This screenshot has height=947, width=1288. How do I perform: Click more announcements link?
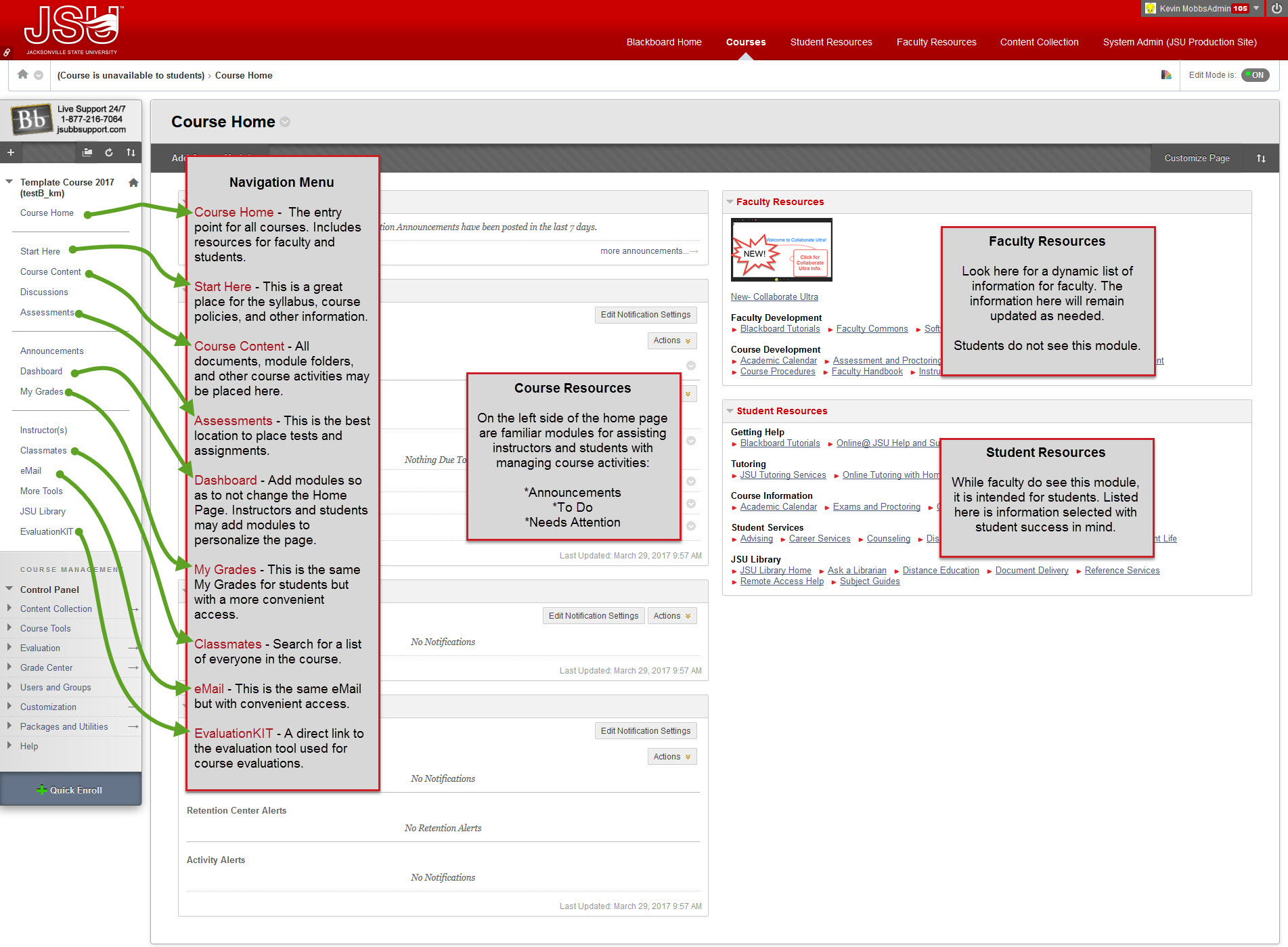648,251
